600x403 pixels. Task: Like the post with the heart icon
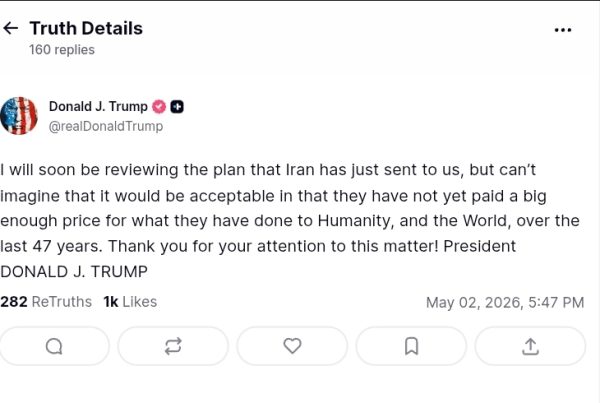pos(292,346)
